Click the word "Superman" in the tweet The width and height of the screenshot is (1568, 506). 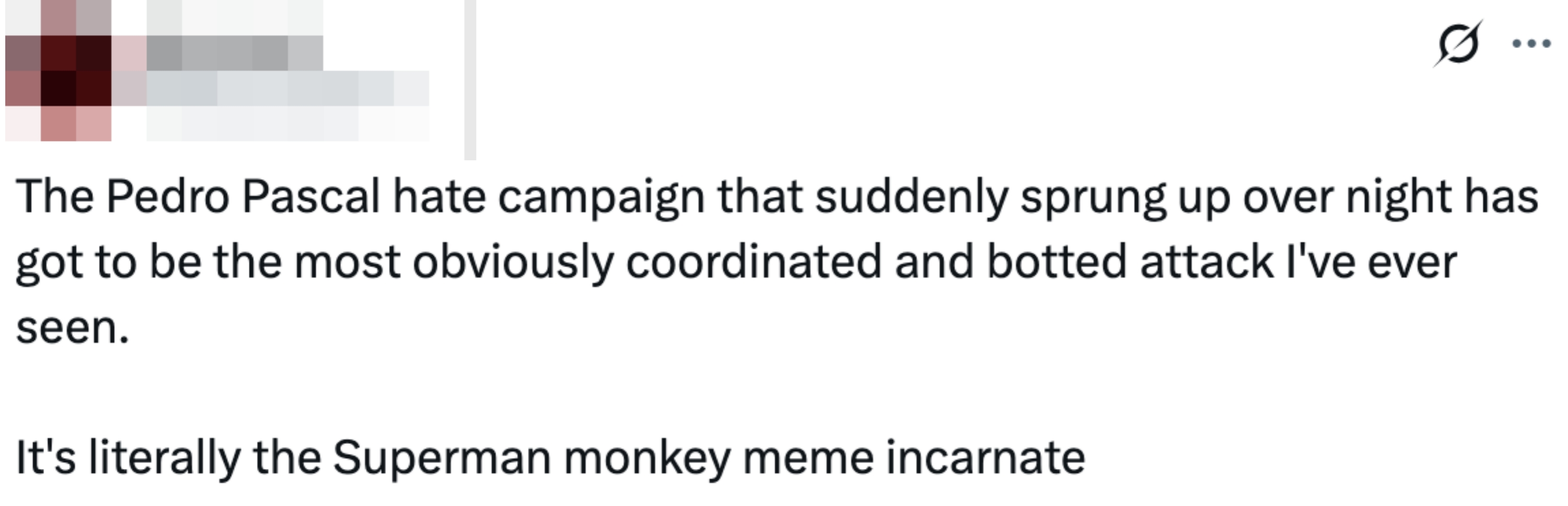441,457
